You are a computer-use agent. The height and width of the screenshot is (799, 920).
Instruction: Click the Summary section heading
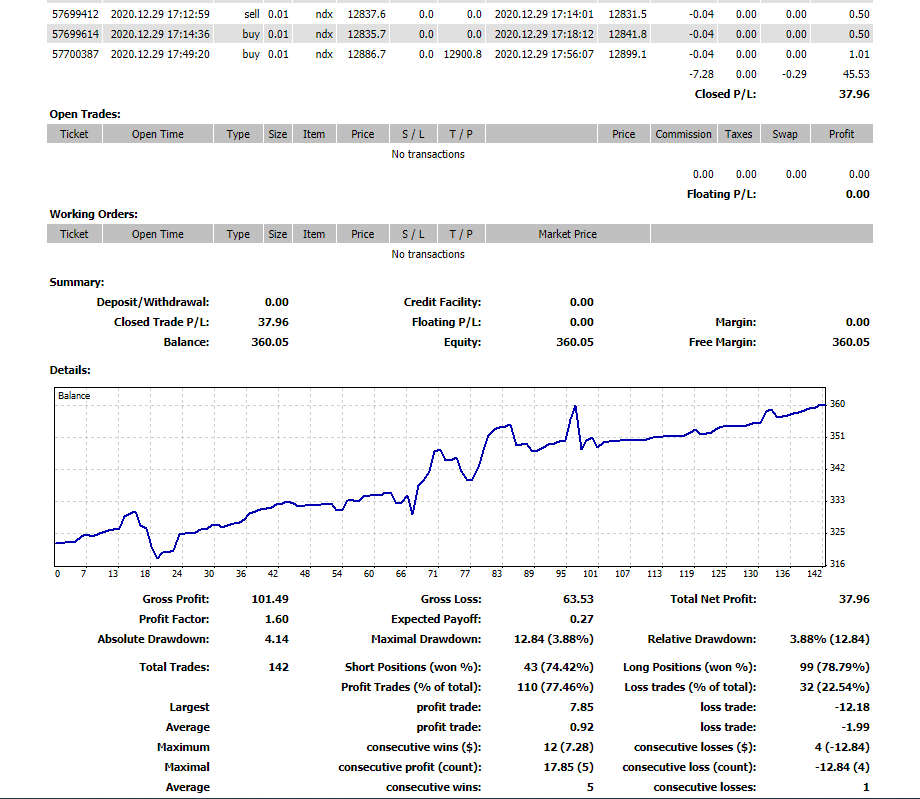click(x=77, y=283)
